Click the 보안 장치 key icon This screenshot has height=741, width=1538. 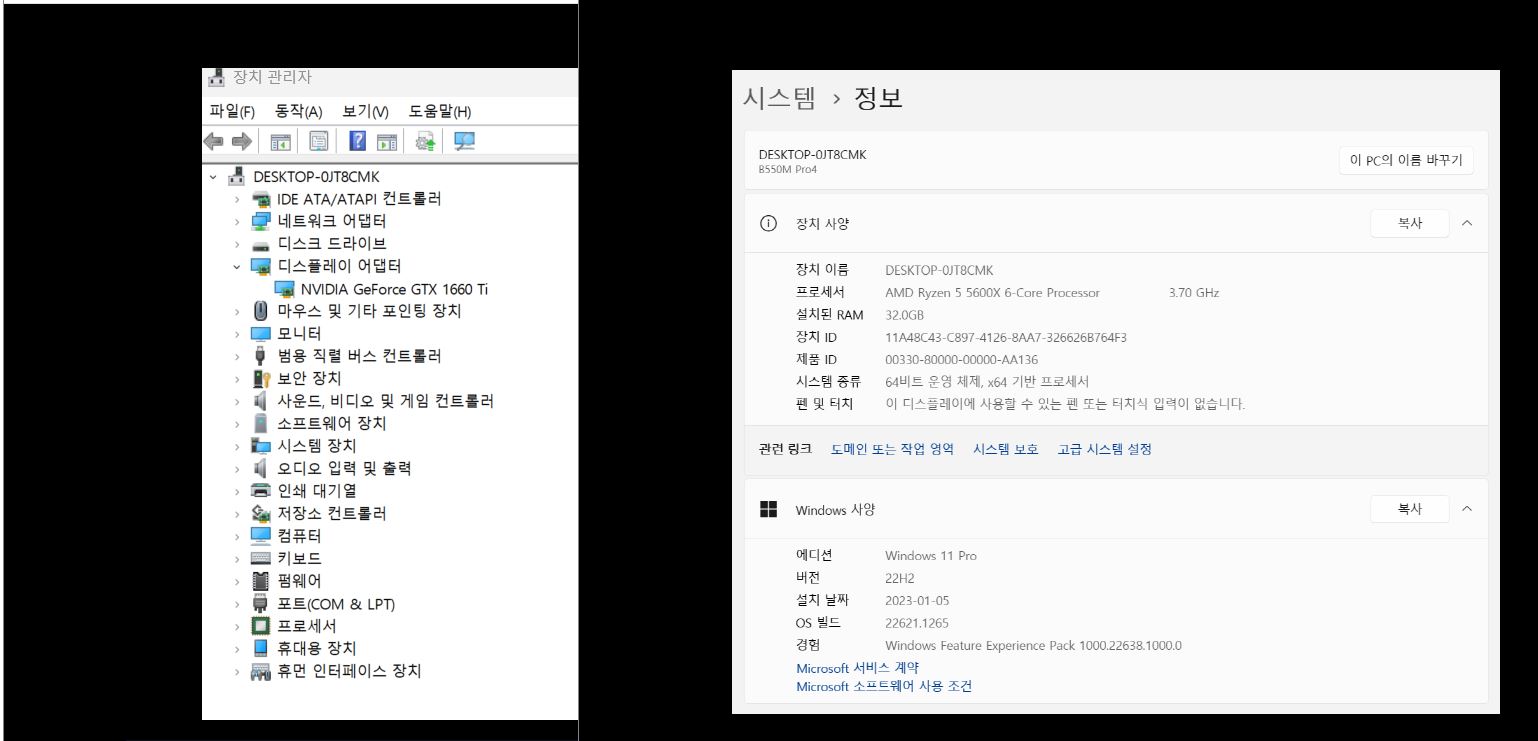261,378
